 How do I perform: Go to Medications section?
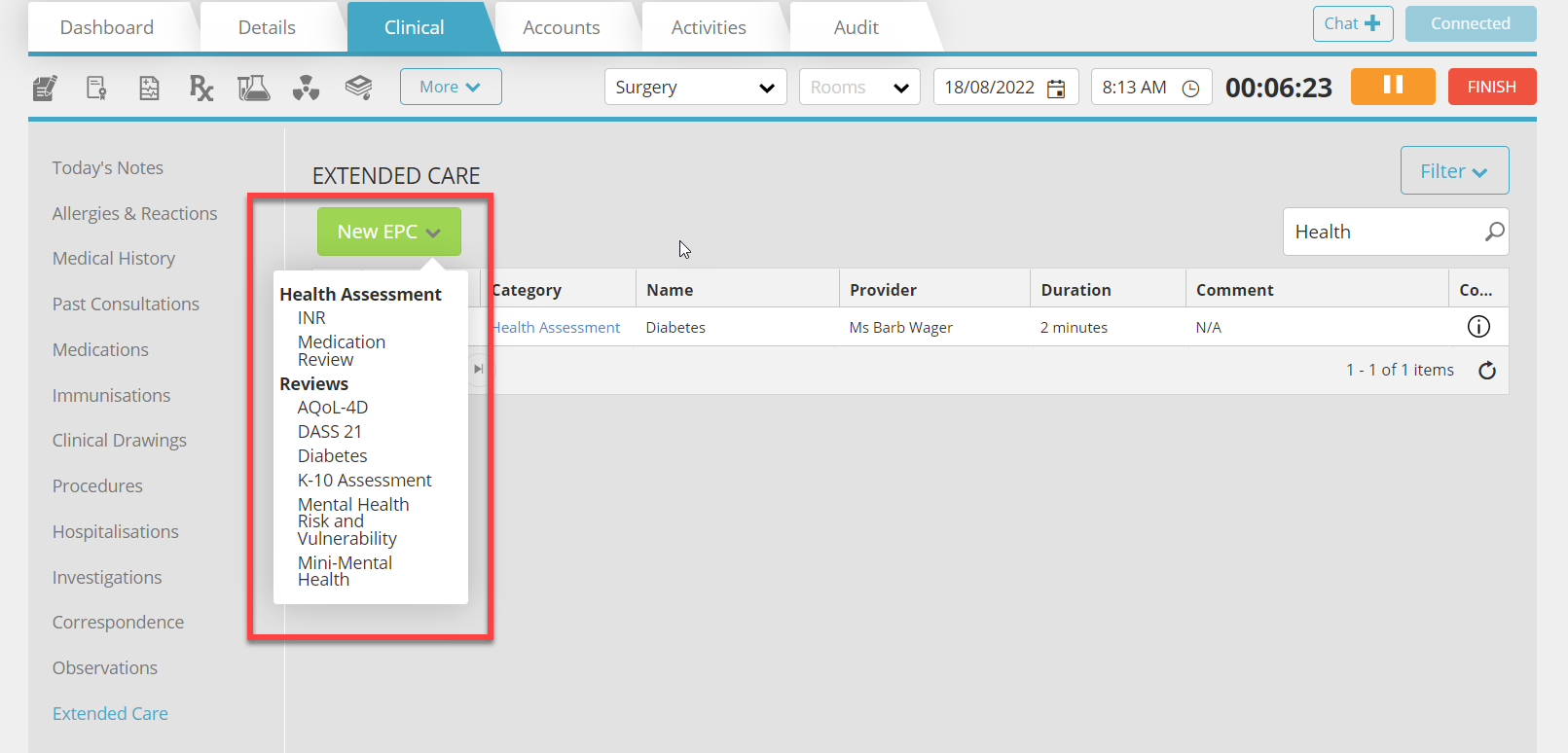click(100, 350)
